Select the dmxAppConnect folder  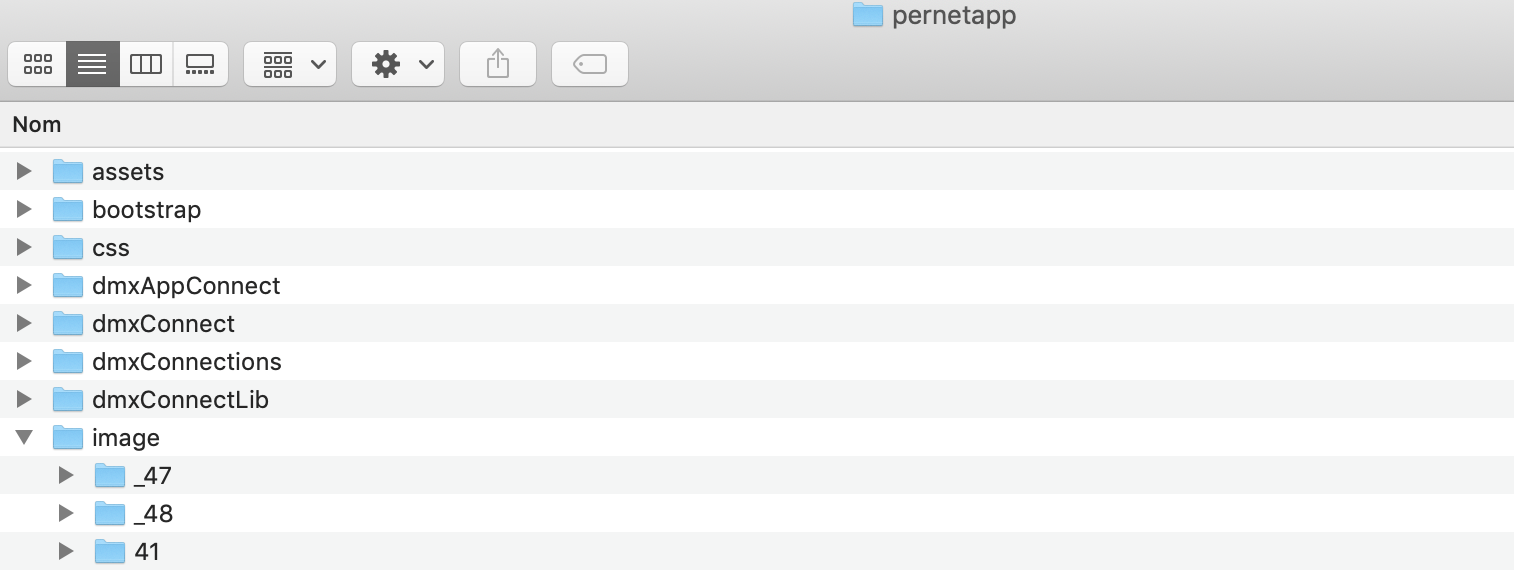click(x=186, y=286)
